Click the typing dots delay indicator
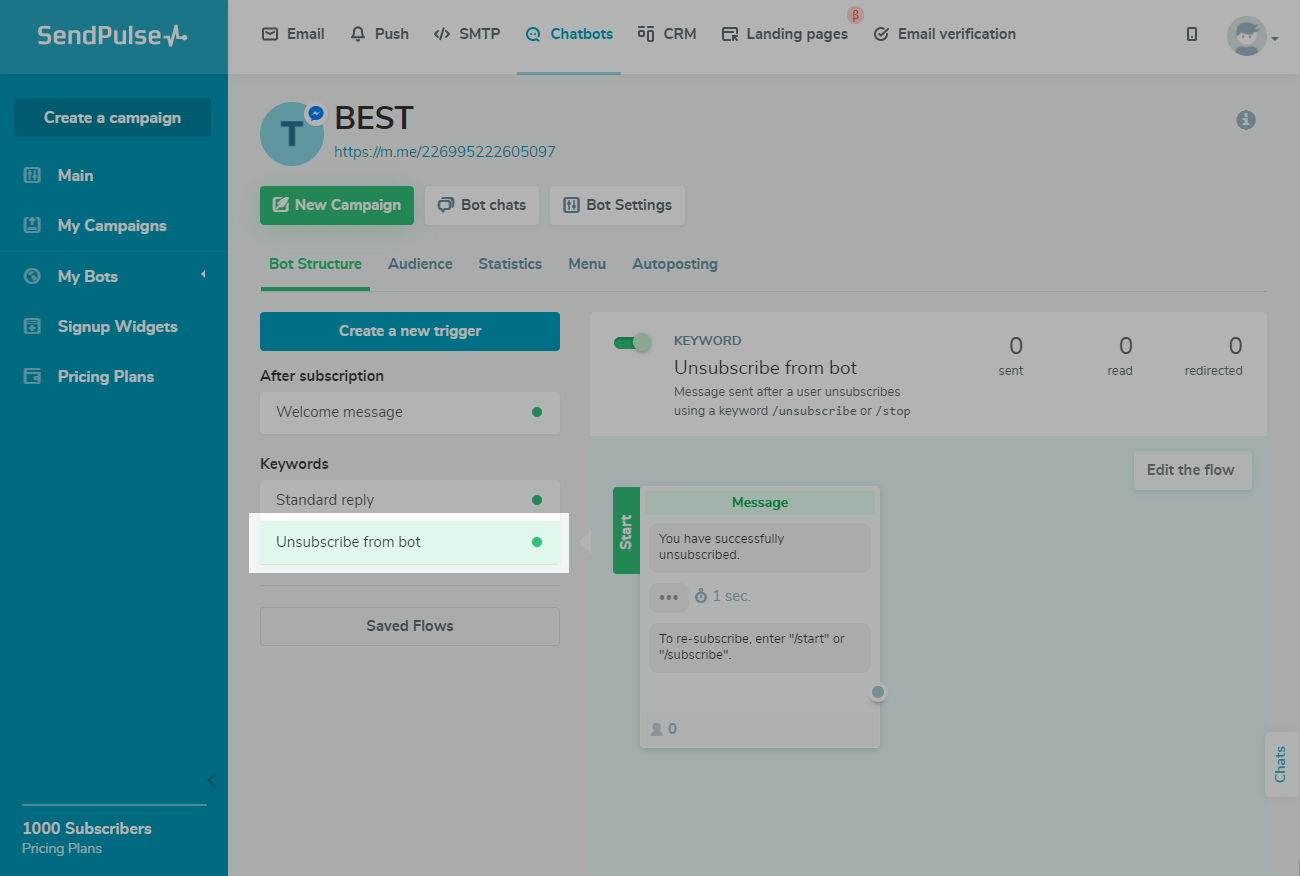 coord(669,597)
